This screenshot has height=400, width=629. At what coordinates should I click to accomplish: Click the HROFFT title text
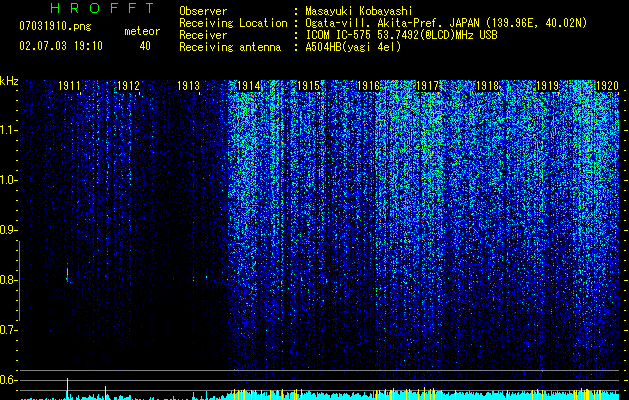[102, 8]
